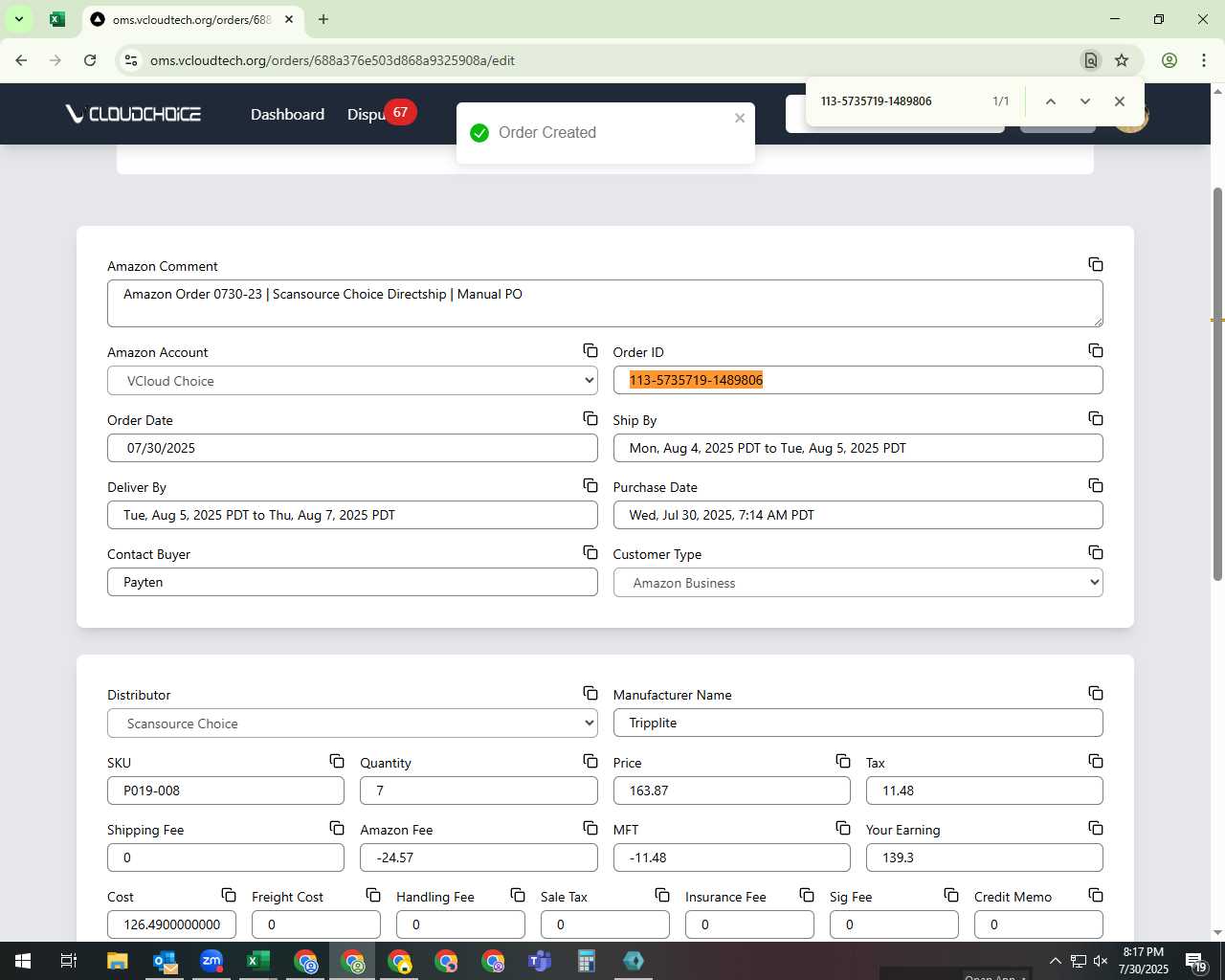Image resolution: width=1225 pixels, height=980 pixels.
Task: Copy the Tax value
Action: [1096, 761]
